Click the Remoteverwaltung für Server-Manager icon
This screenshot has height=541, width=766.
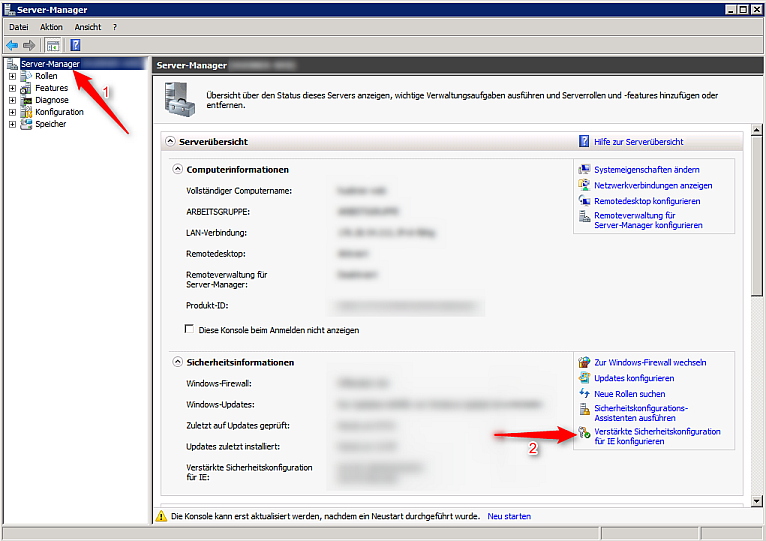tap(584, 216)
